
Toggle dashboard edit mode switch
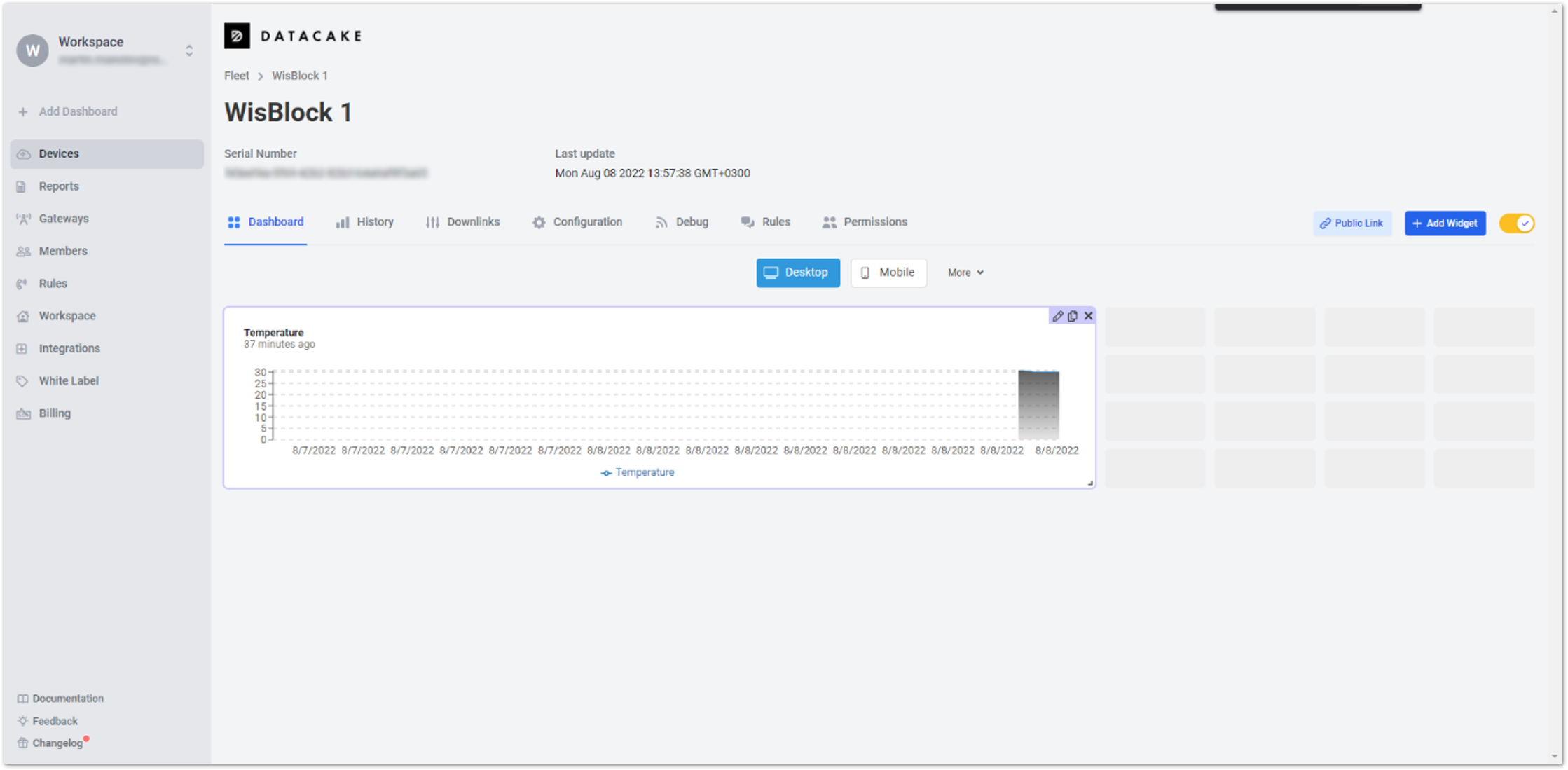tap(1517, 224)
